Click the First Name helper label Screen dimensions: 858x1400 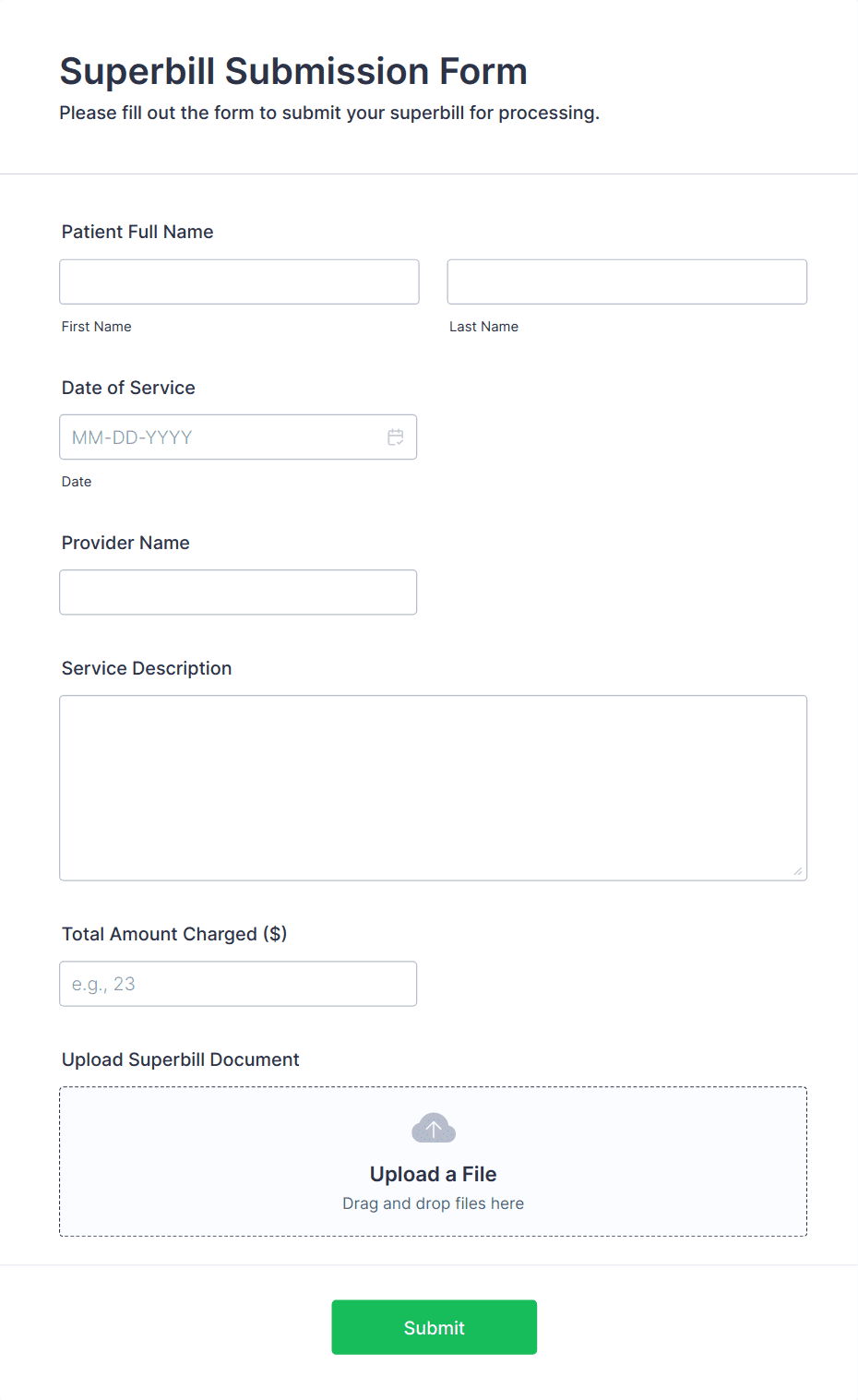[96, 326]
